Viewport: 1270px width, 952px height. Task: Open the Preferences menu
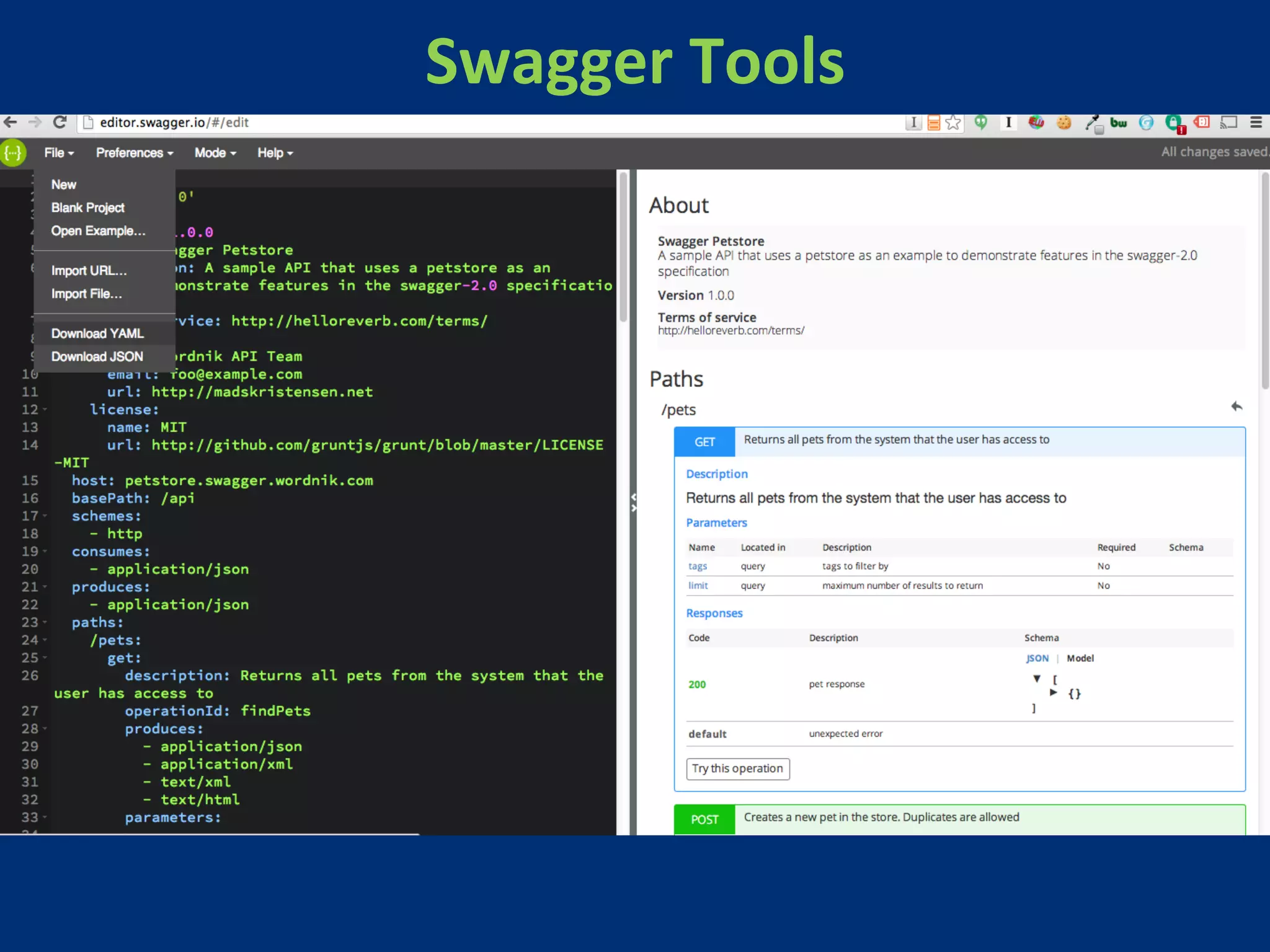tap(135, 152)
